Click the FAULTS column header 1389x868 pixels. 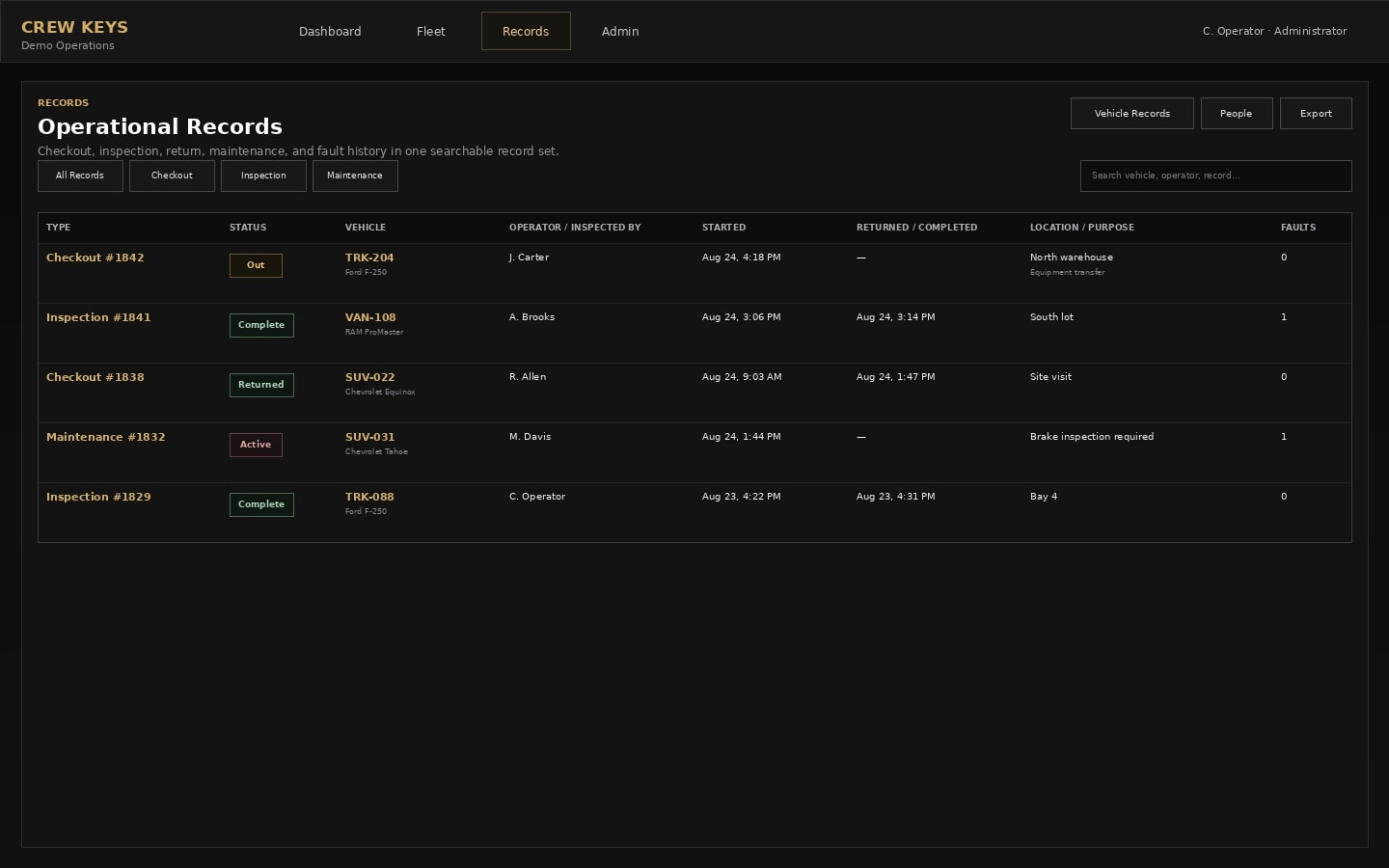[1298, 228]
